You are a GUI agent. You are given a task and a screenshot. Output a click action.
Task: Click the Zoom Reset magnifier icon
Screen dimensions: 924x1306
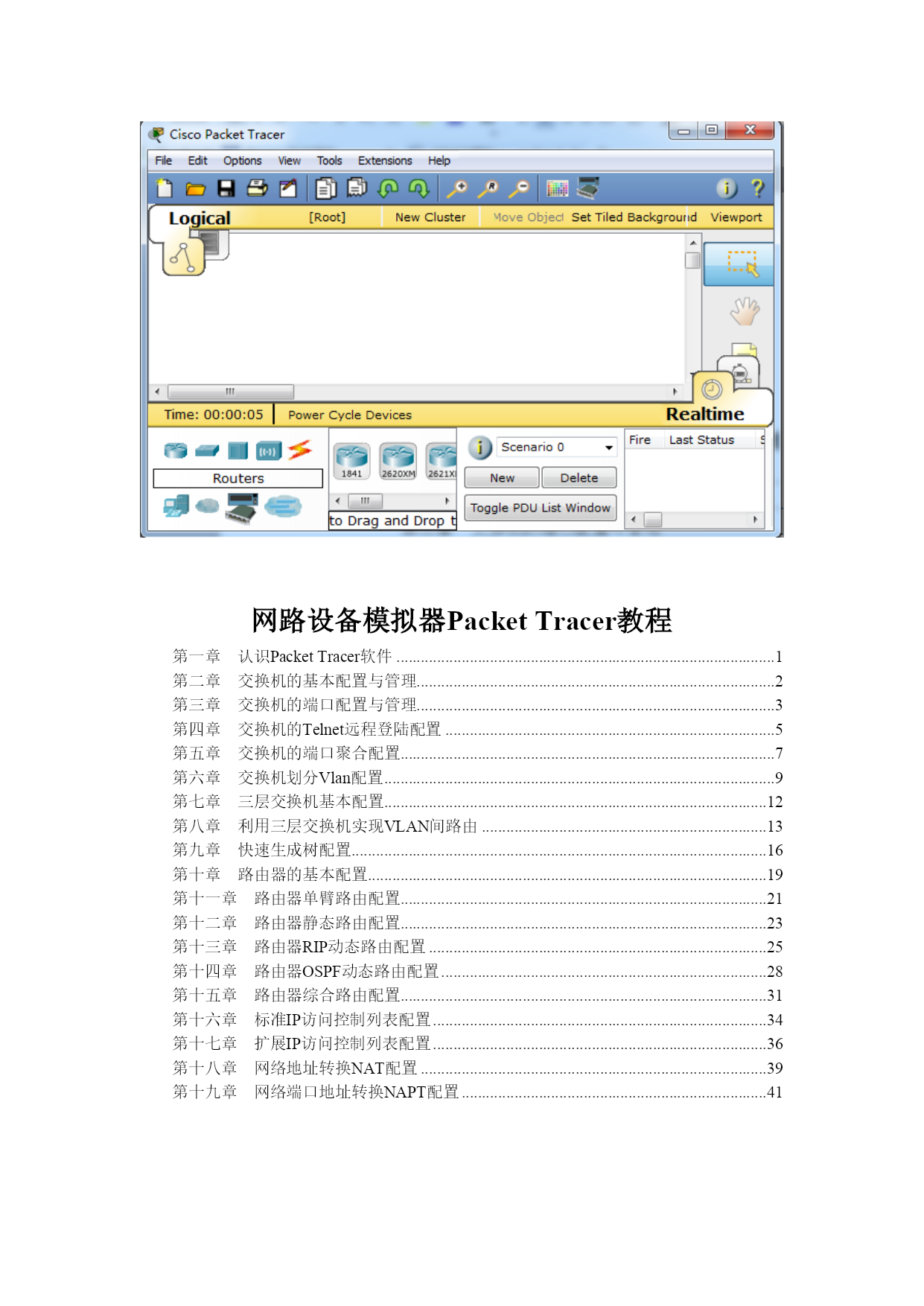click(x=488, y=188)
